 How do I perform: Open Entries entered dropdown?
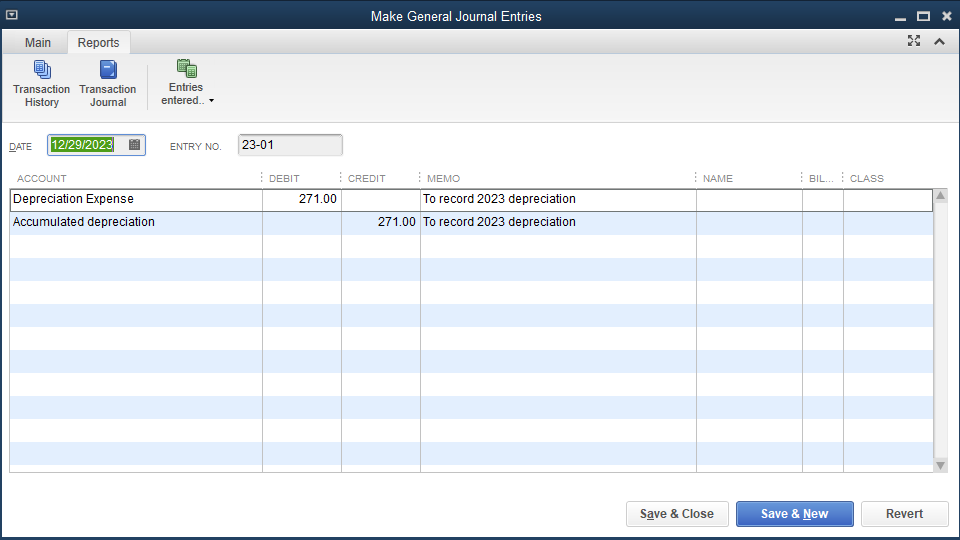coord(187,83)
